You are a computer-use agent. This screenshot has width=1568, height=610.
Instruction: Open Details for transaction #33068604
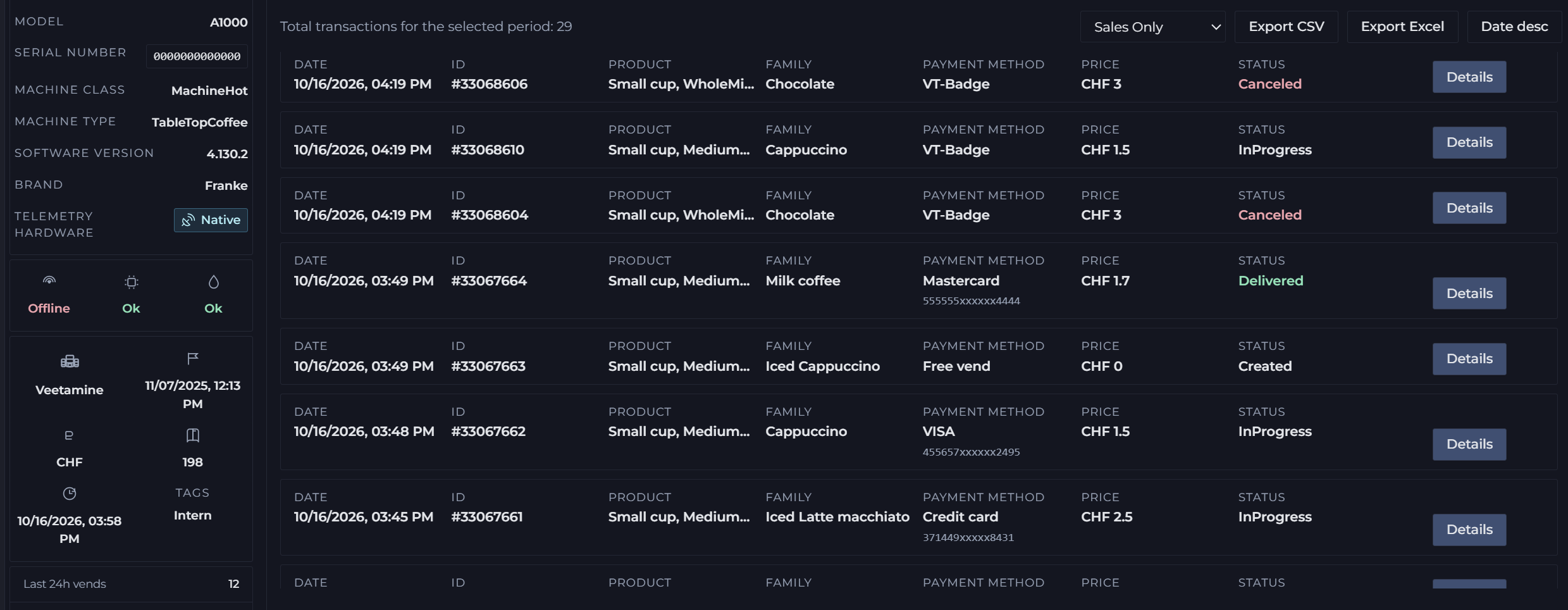click(x=1469, y=208)
